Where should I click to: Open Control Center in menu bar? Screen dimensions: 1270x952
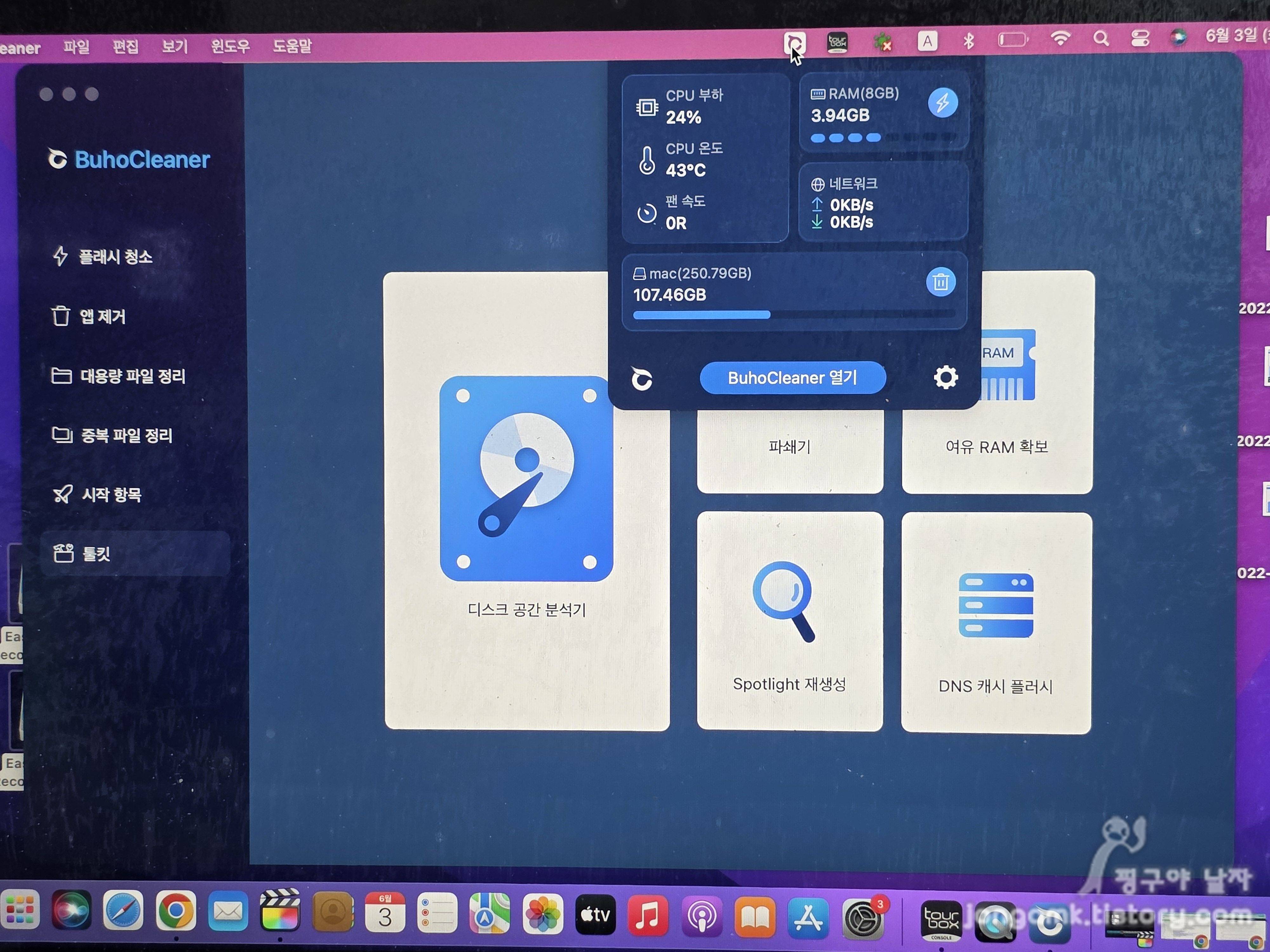[x=1140, y=38]
